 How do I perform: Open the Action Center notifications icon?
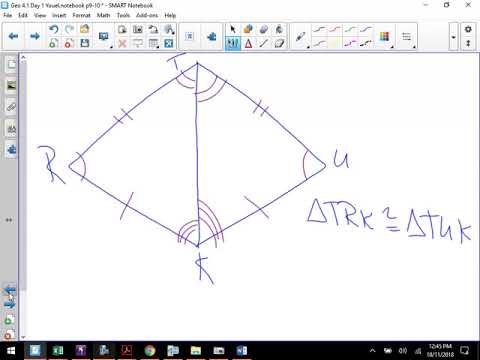click(x=464, y=351)
